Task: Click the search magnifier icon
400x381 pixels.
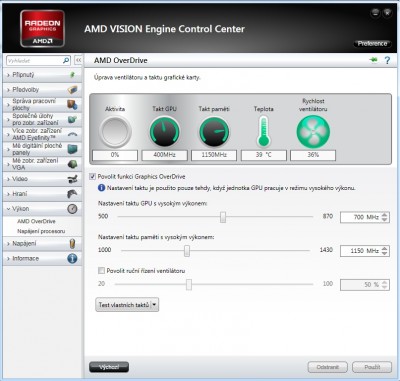Action: [66, 61]
